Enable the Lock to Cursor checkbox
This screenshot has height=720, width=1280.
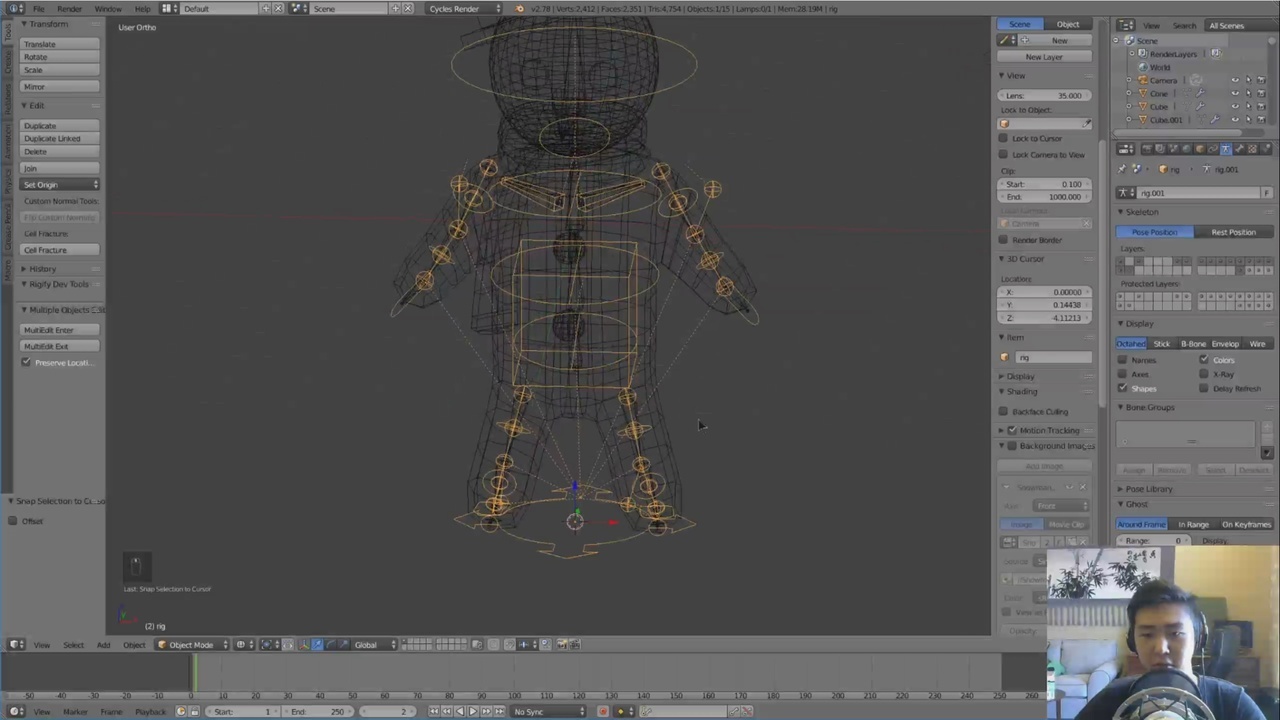pyautogui.click(x=1004, y=139)
